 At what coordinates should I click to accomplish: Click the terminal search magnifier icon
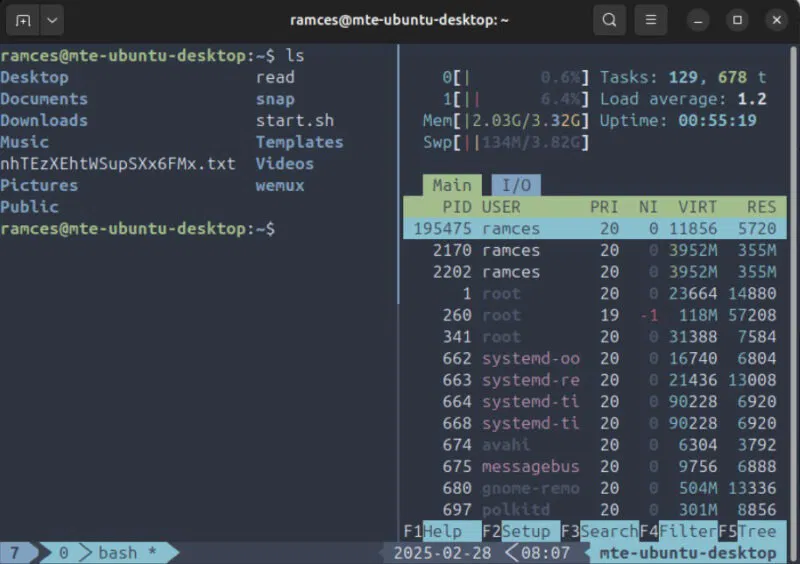click(609, 20)
